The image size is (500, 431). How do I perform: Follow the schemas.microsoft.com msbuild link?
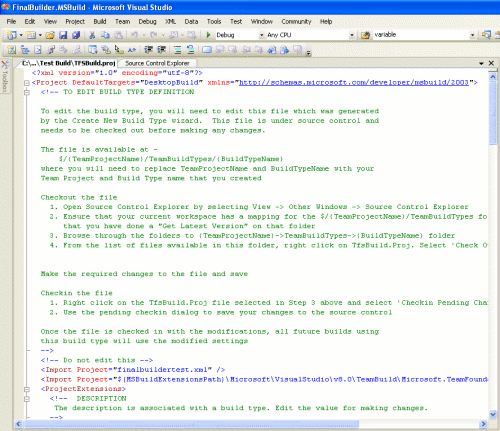point(354,82)
